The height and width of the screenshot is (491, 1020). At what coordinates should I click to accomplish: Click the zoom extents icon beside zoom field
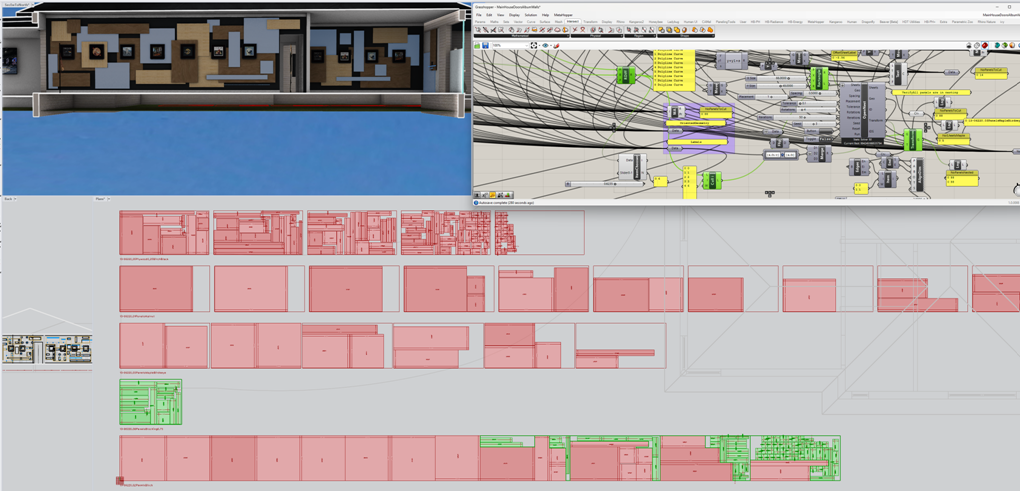coord(534,45)
